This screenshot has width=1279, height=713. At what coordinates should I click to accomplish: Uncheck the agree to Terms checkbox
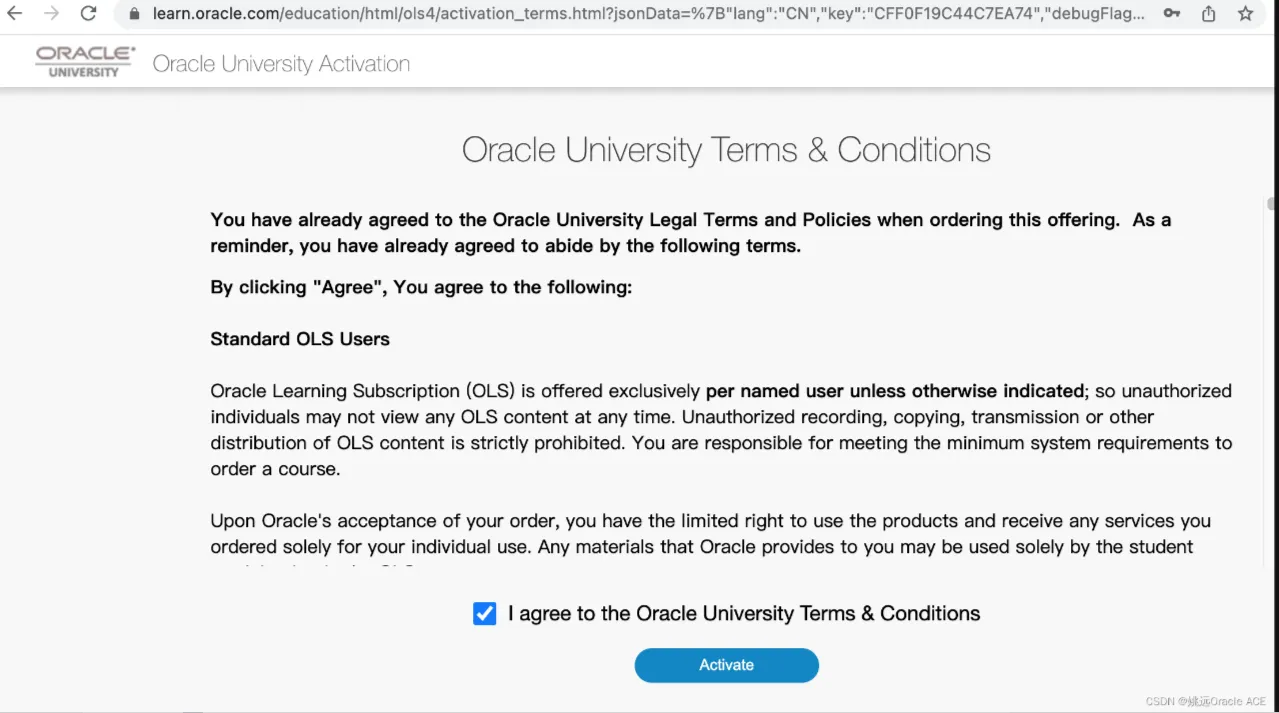tap(485, 614)
